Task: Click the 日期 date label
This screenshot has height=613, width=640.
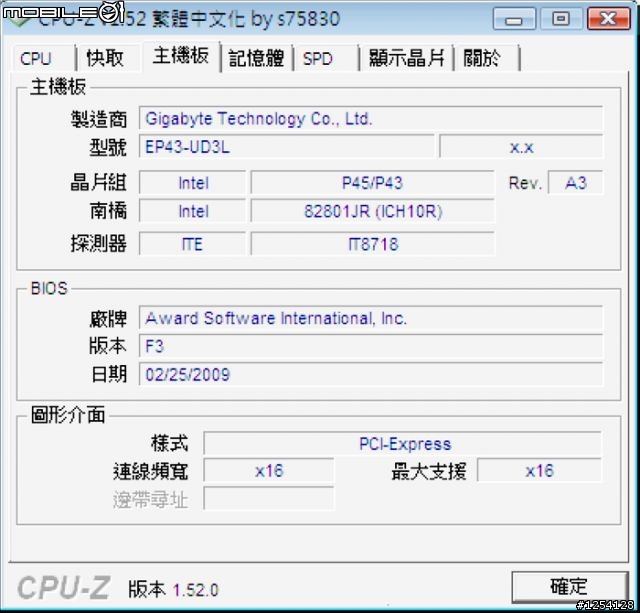Action: [109, 374]
